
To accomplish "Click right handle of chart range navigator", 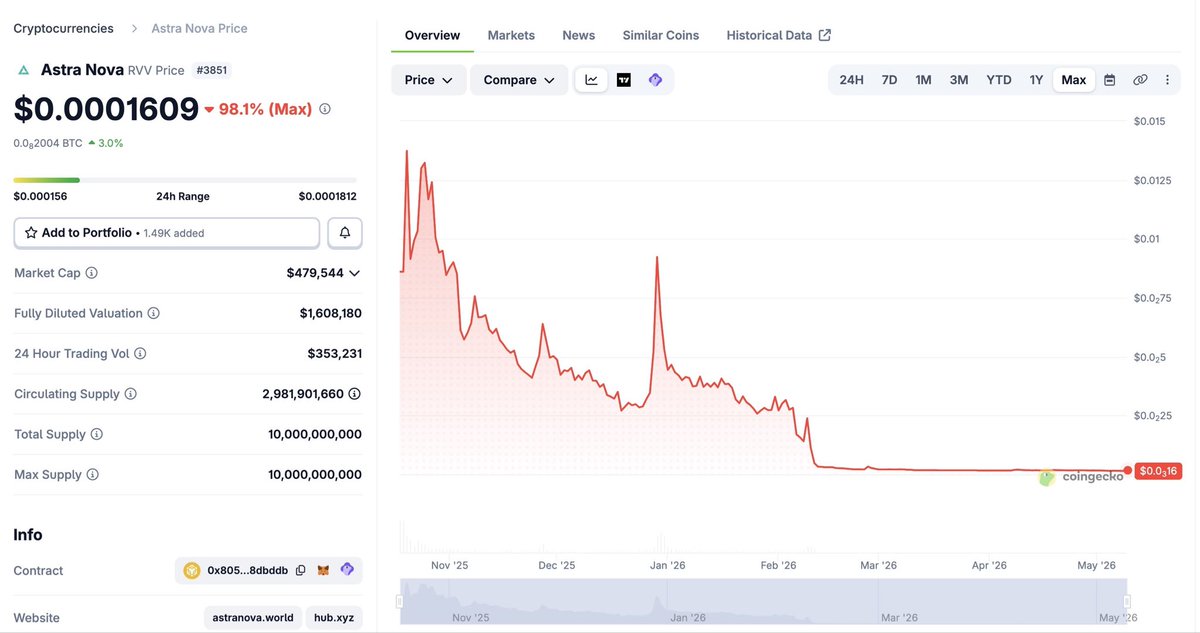I will point(1127,601).
